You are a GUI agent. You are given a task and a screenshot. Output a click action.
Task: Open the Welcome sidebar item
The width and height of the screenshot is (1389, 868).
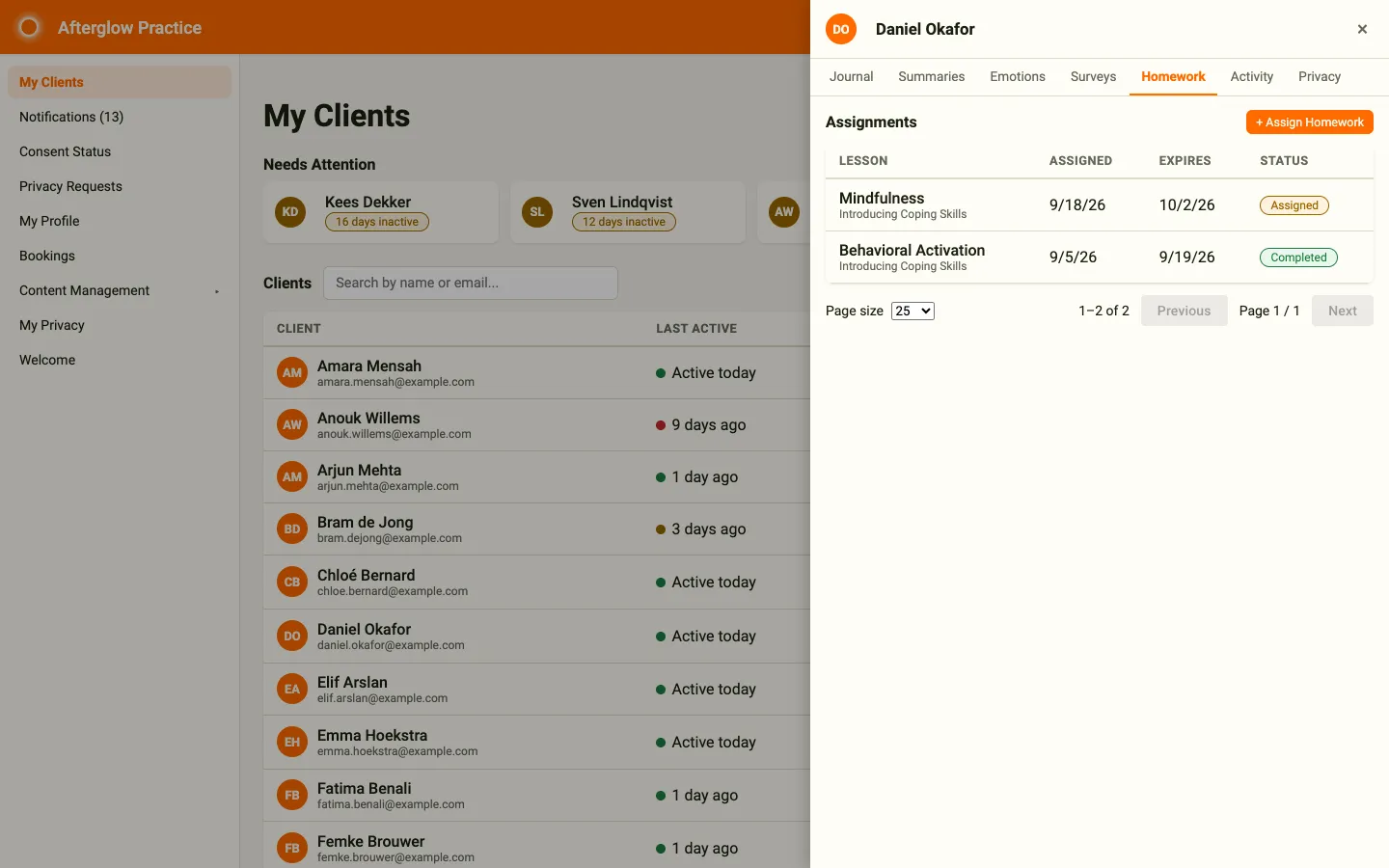click(x=120, y=360)
